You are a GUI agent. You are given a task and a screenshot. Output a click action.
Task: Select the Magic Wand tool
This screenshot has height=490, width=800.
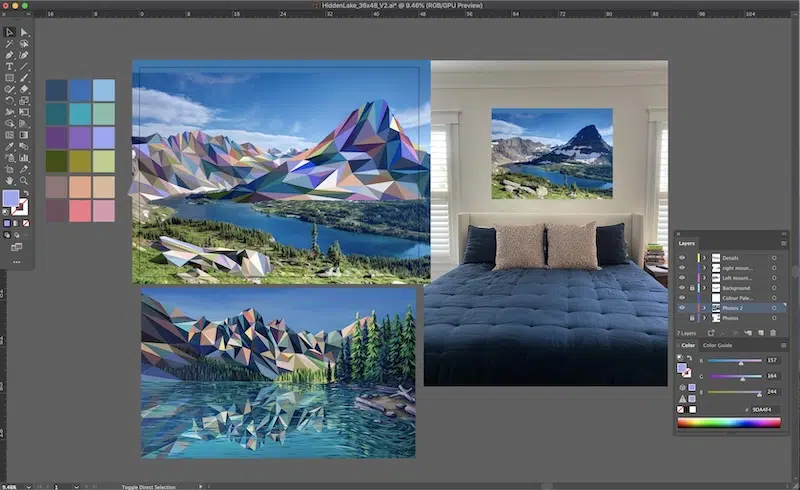tap(9, 43)
